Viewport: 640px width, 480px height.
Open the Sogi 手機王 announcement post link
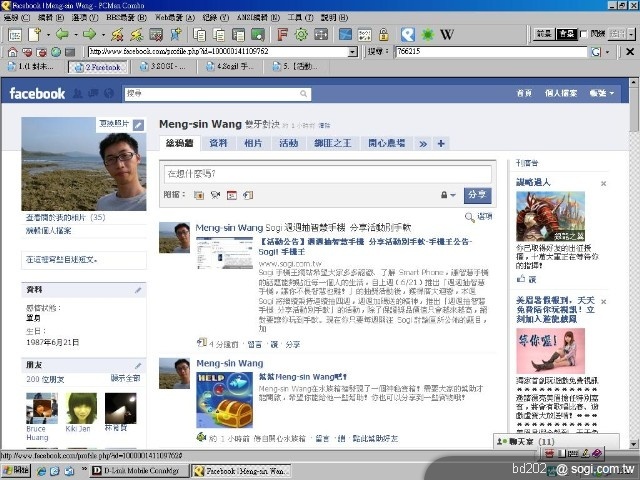pyautogui.click(x=365, y=247)
